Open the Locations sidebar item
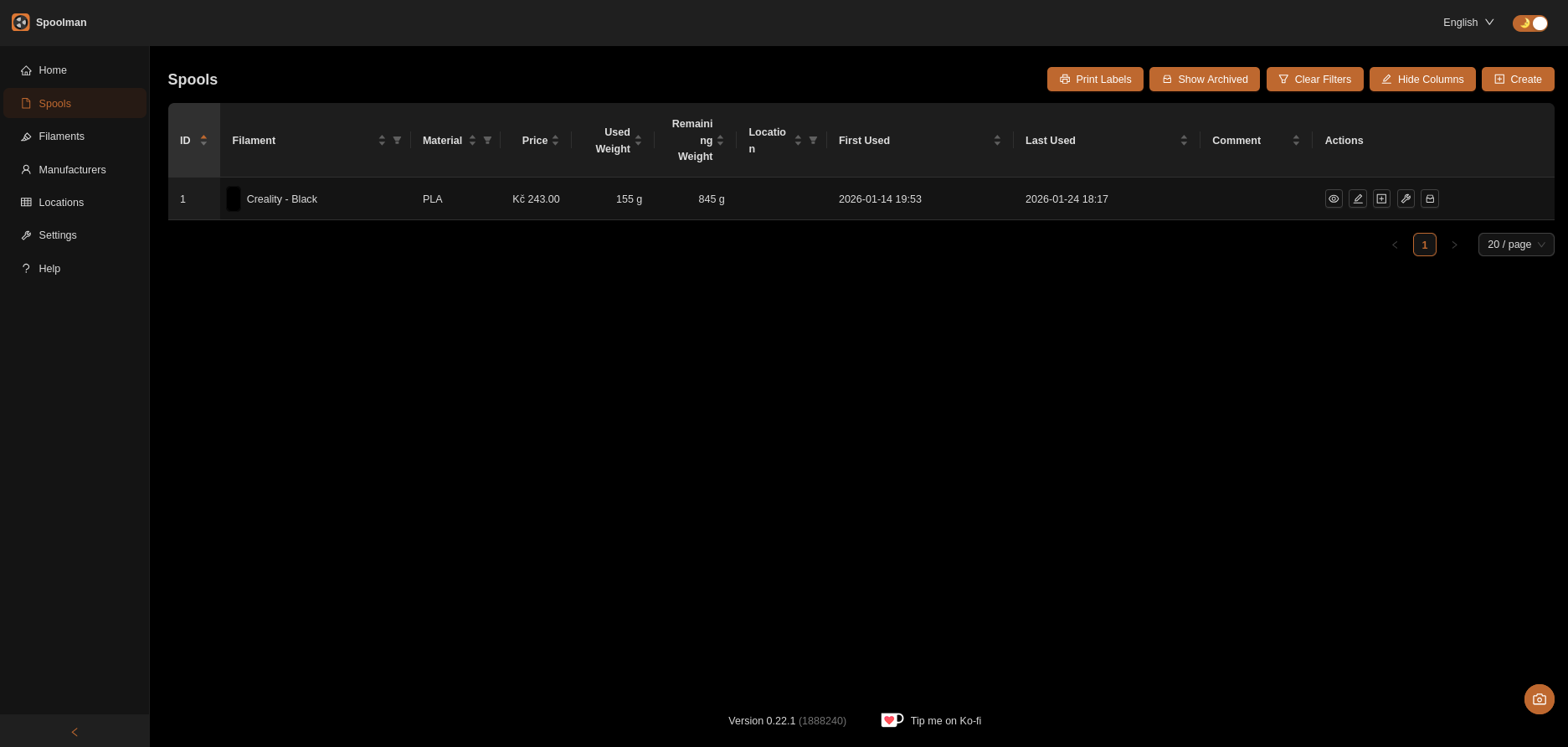This screenshot has height=747, width=1568. pyautogui.click(x=61, y=203)
